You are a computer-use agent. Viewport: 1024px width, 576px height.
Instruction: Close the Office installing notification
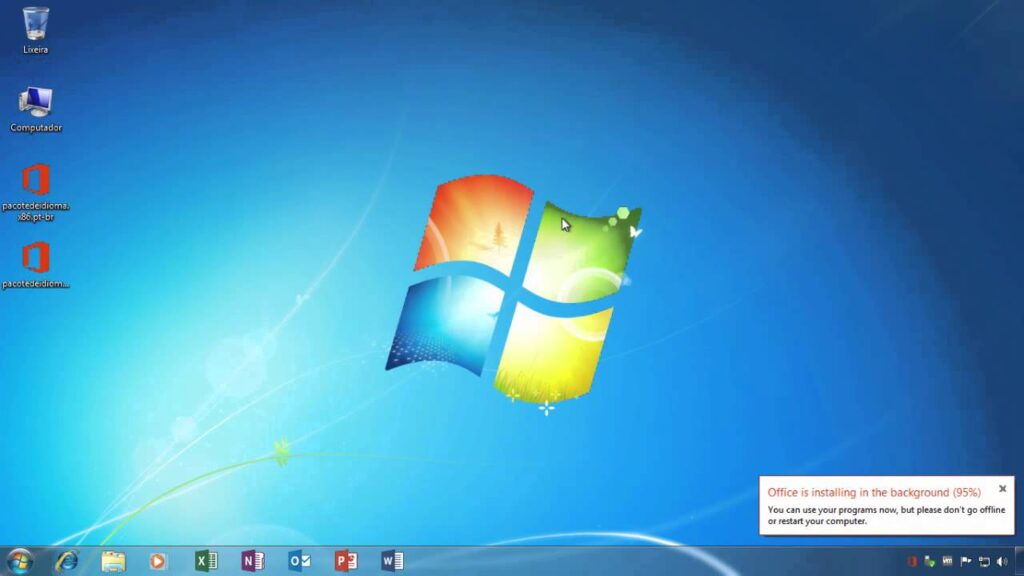(x=1002, y=488)
